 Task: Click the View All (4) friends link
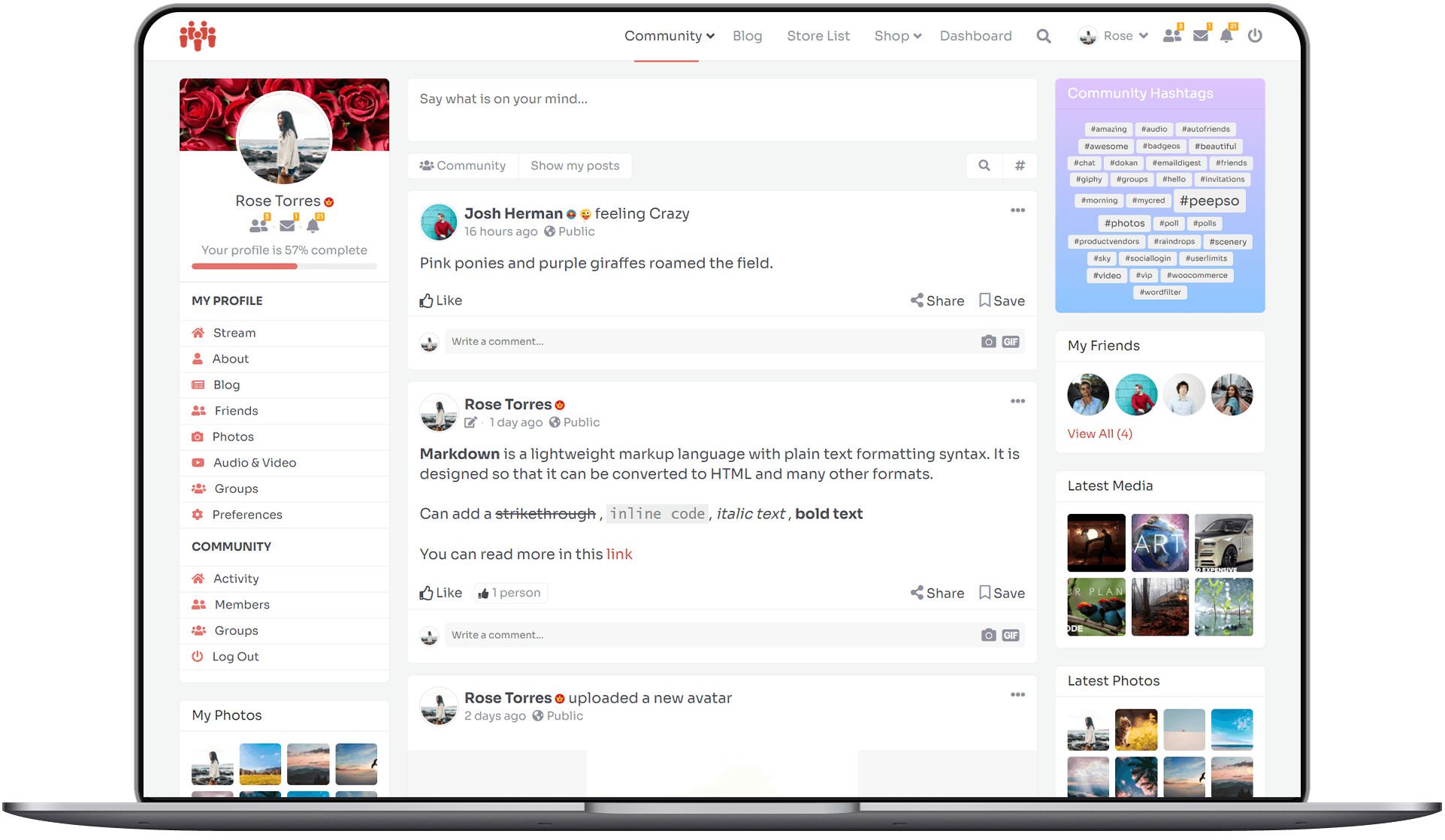pos(1100,432)
